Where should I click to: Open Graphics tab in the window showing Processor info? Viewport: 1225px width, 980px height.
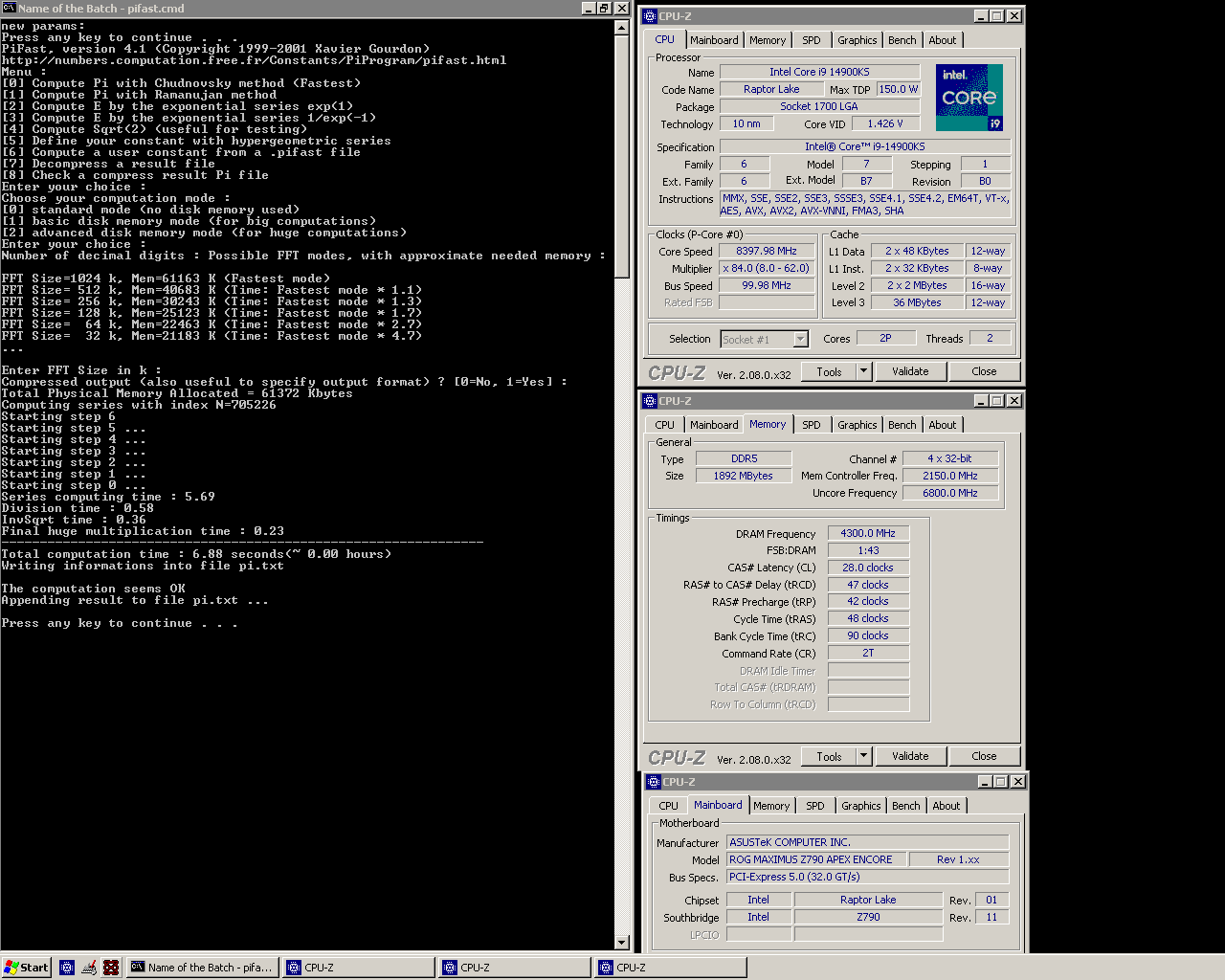(x=857, y=40)
